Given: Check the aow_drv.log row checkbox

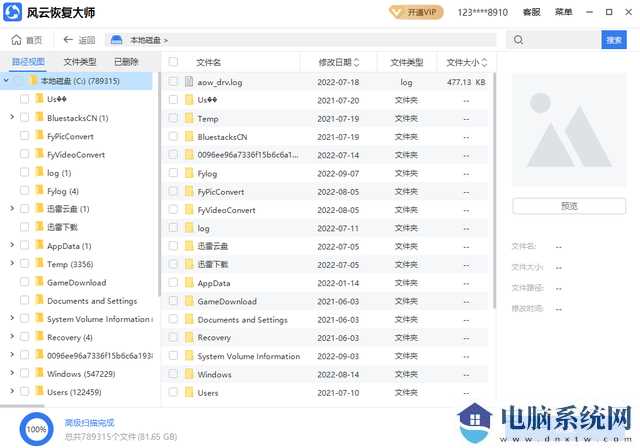Looking at the screenshot, I should click(x=173, y=82).
